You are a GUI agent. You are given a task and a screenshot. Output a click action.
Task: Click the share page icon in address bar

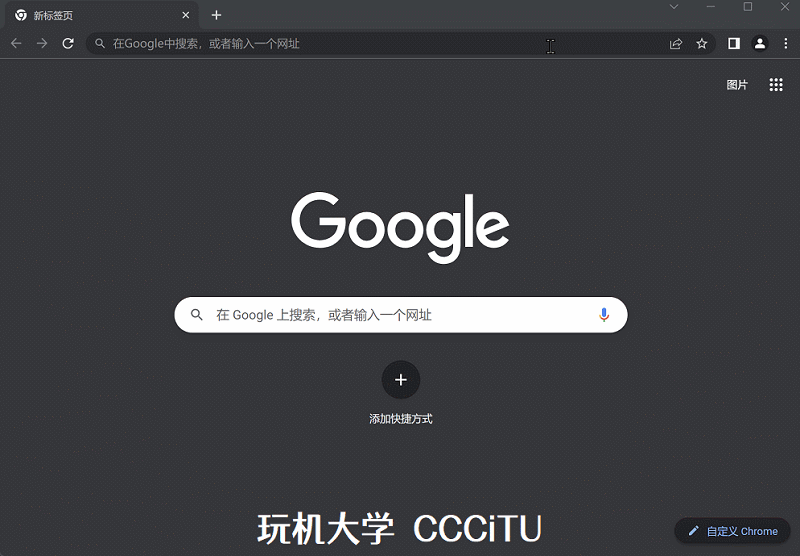pyautogui.click(x=676, y=44)
